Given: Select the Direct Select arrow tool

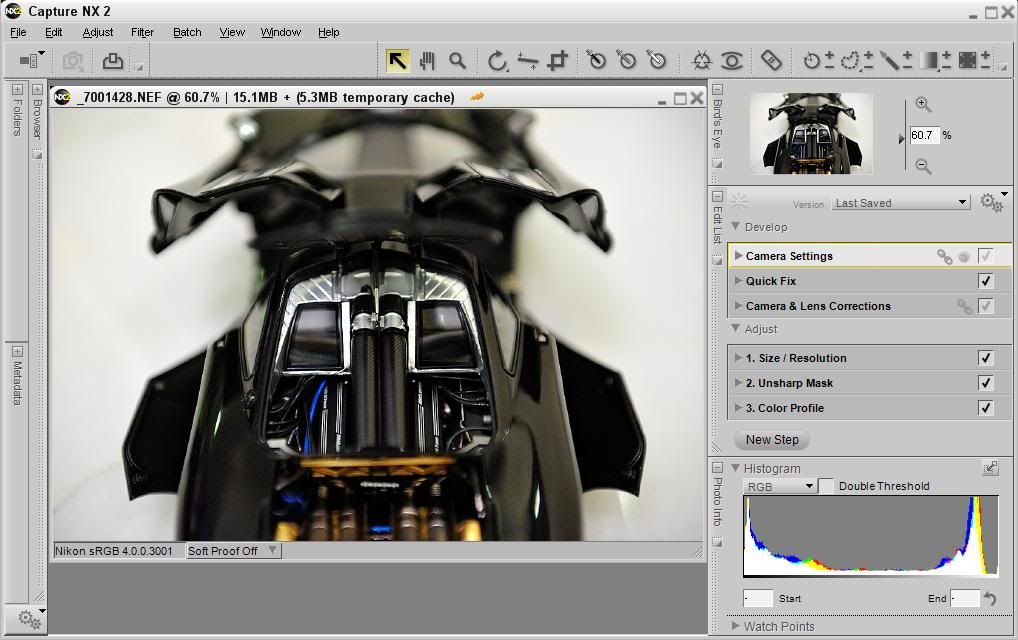Looking at the screenshot, I should [x=398, y=61].
